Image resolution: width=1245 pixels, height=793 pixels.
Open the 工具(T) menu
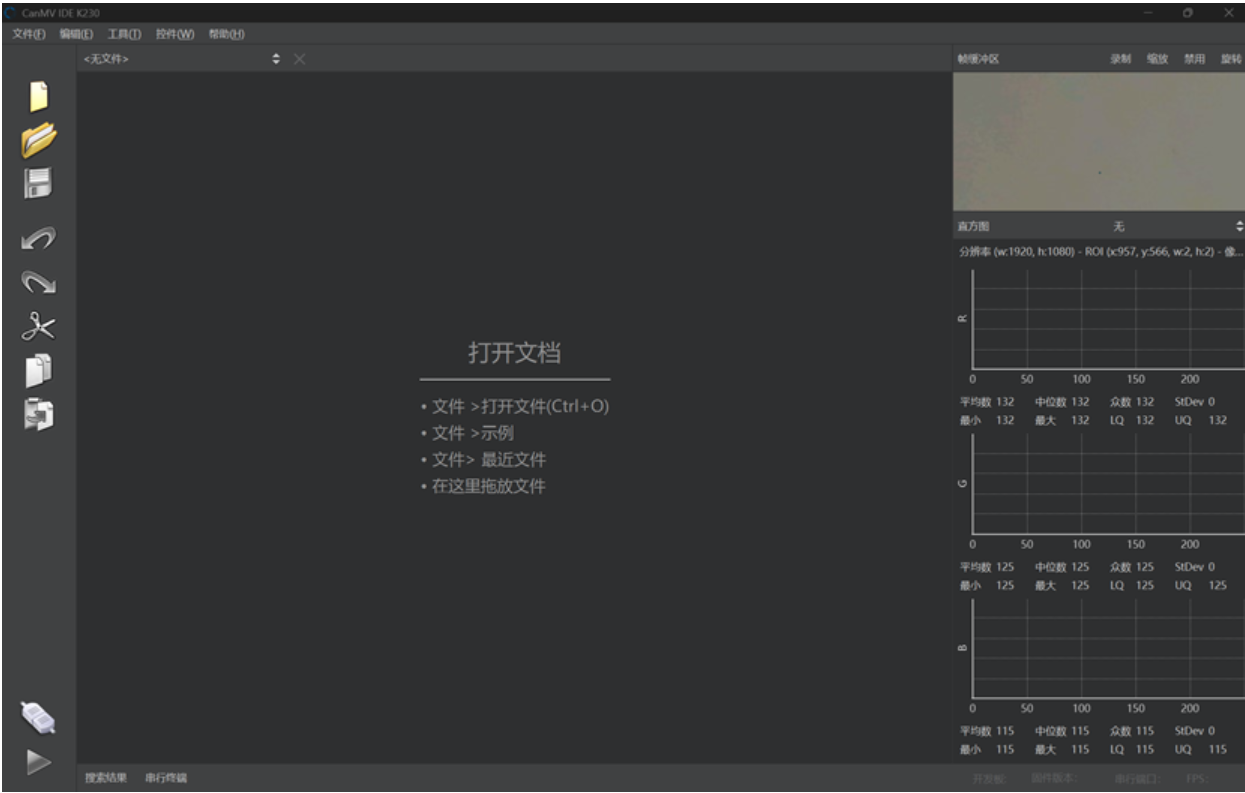124,34
